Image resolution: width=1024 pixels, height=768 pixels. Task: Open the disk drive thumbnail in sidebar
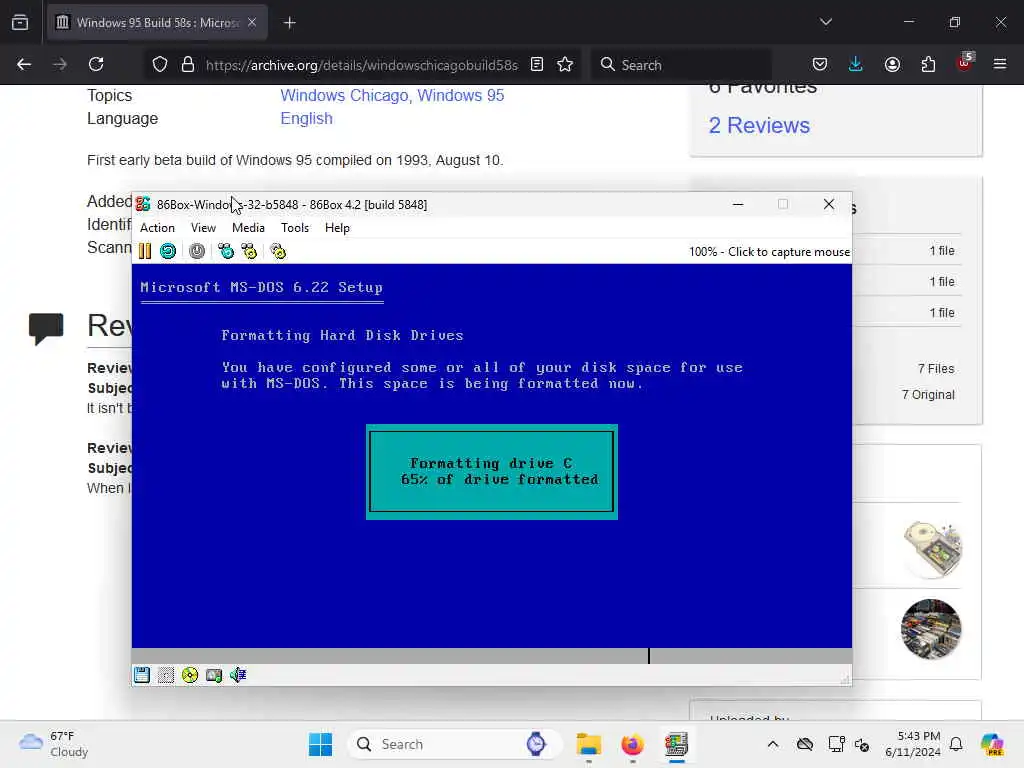pos(932,549)
